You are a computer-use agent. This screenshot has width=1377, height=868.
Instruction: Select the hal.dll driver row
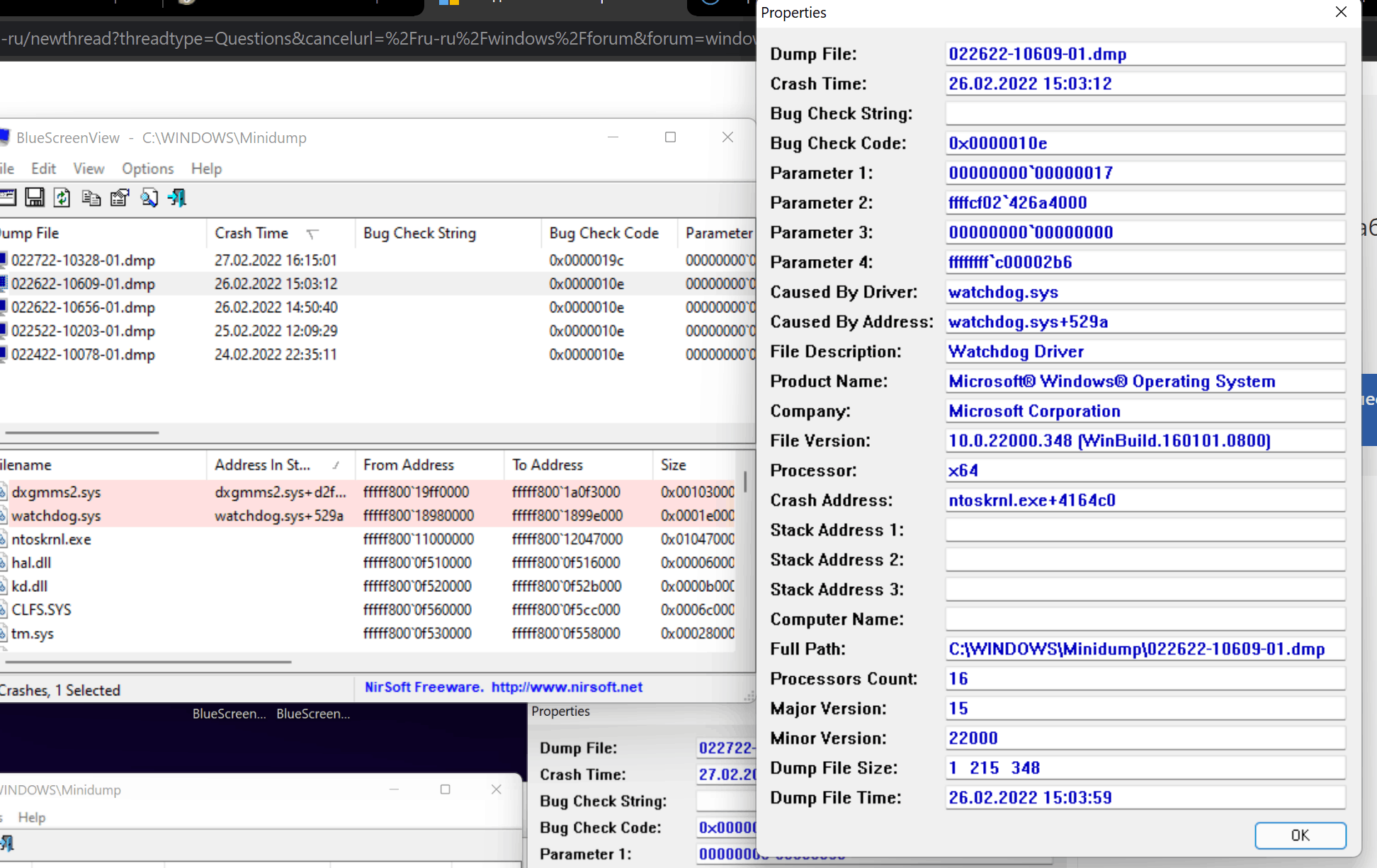tap(368, 562)
